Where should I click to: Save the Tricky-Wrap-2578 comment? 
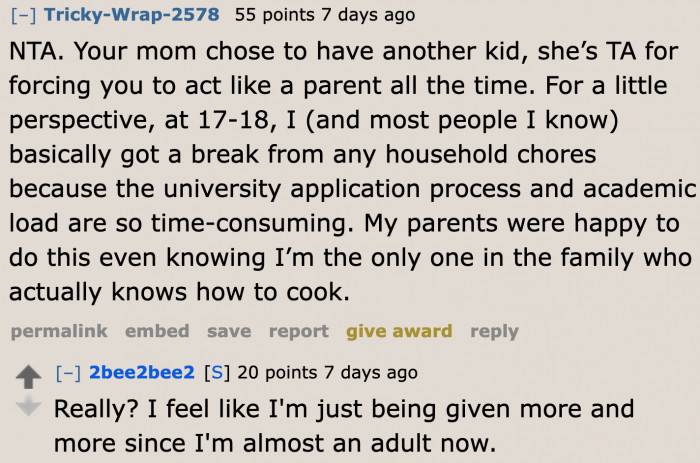coord(229,331)
